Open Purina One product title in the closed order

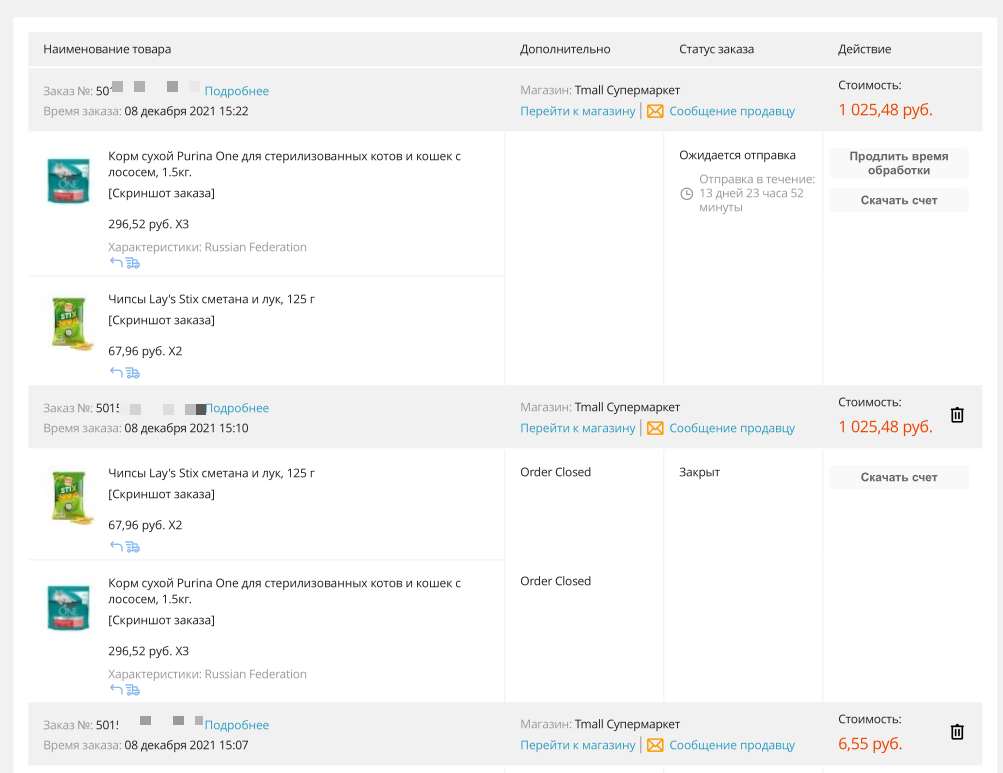(x=284, y=591)
